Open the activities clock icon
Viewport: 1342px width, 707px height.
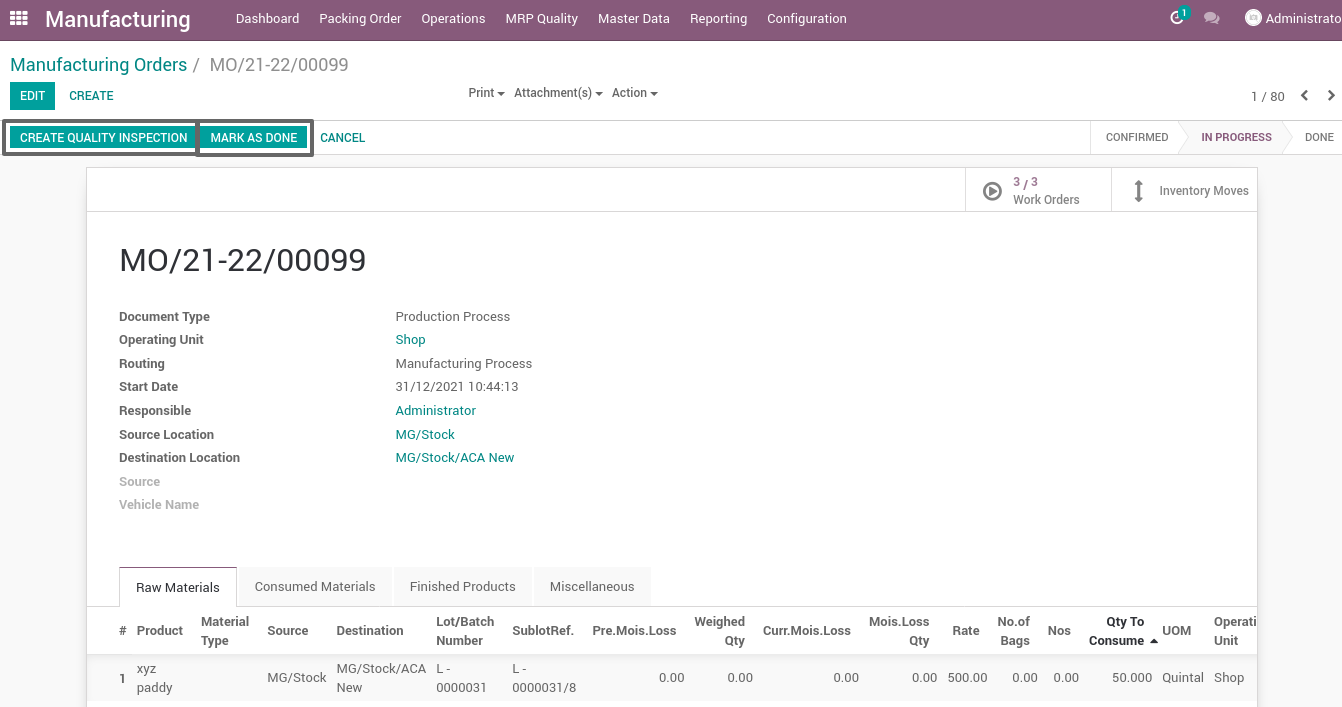point(1177,18)
